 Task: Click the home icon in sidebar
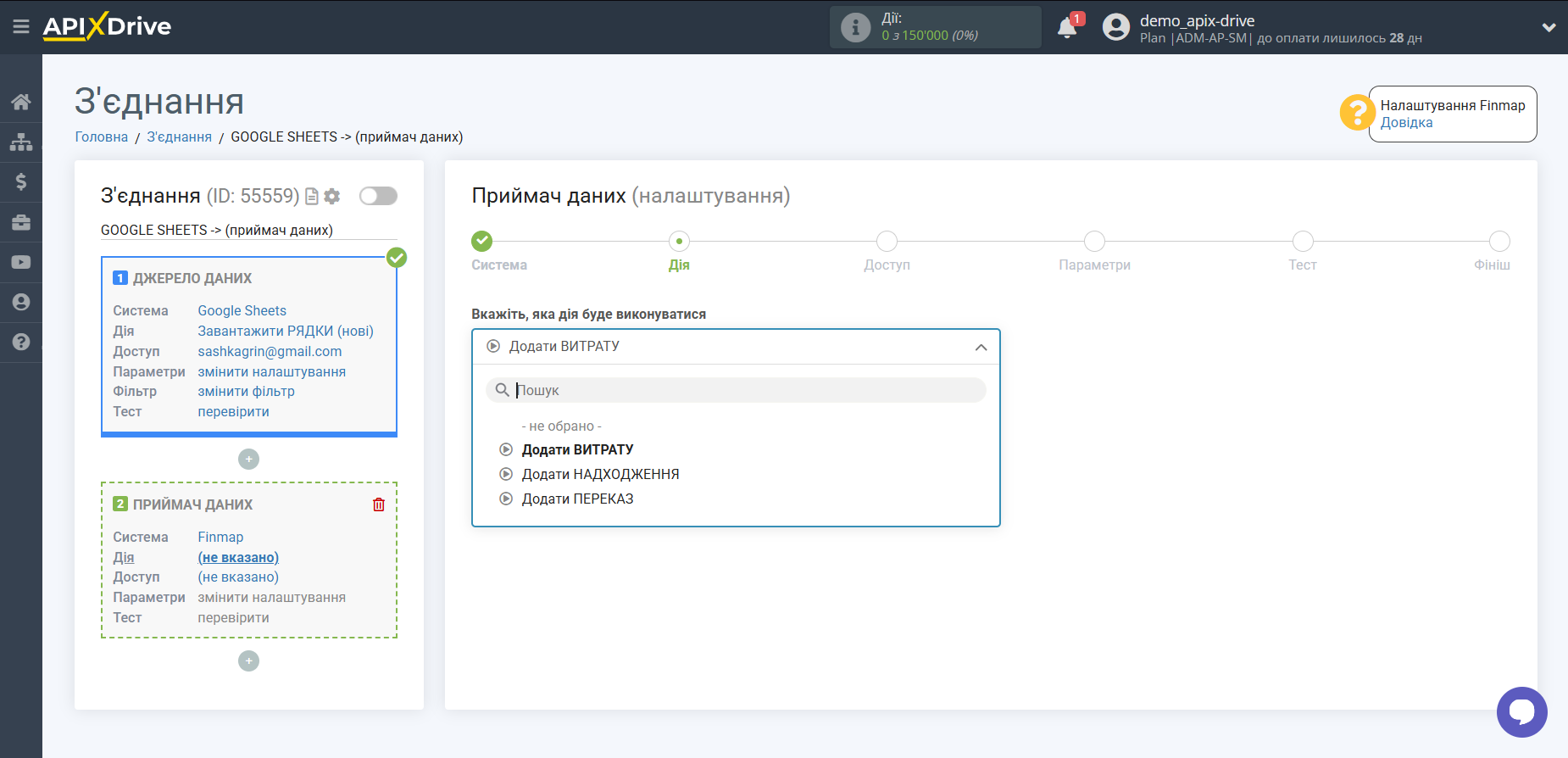(21, 102)
